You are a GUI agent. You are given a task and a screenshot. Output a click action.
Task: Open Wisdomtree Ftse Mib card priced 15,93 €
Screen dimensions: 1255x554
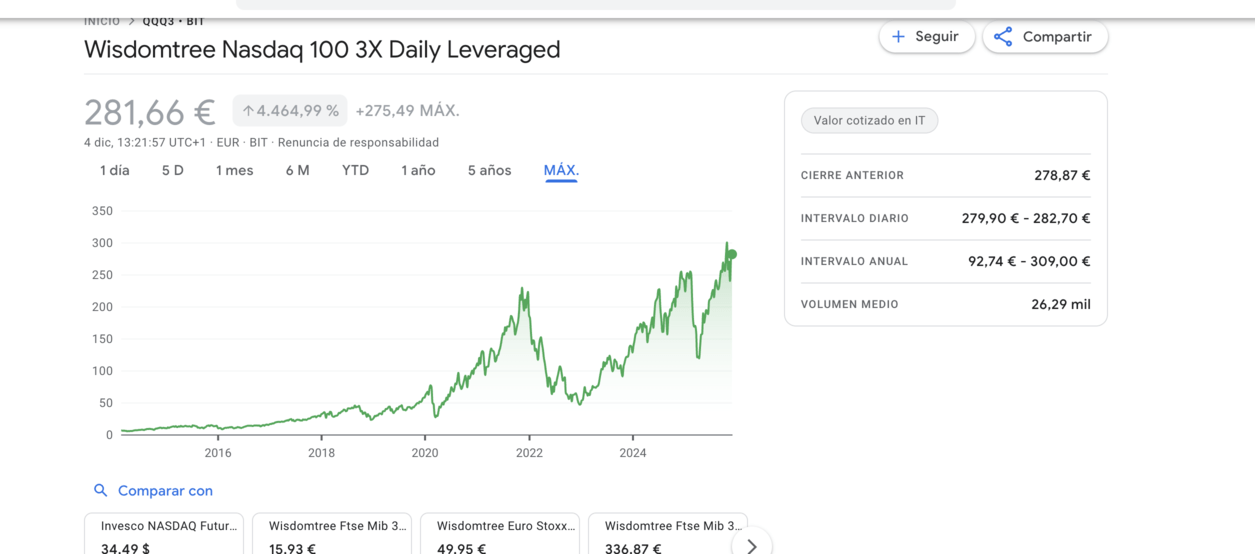click(332, 535)
